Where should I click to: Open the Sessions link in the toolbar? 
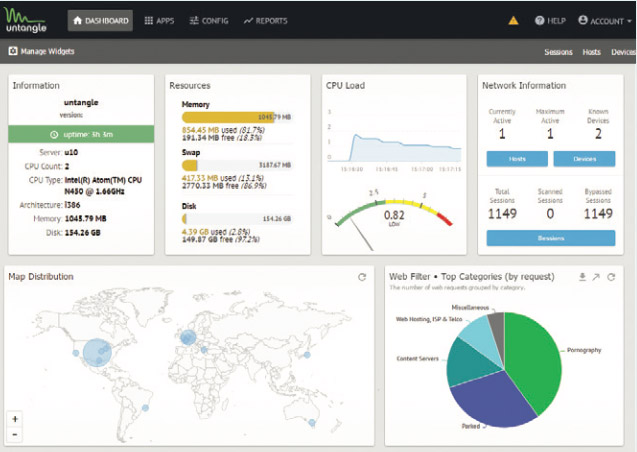(558, 52)
